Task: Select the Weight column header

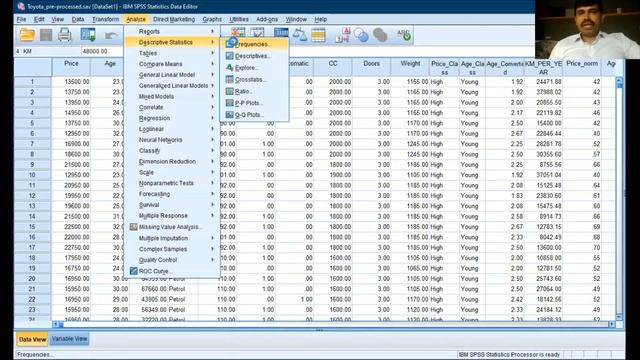Action: click(x=410, y=67)
